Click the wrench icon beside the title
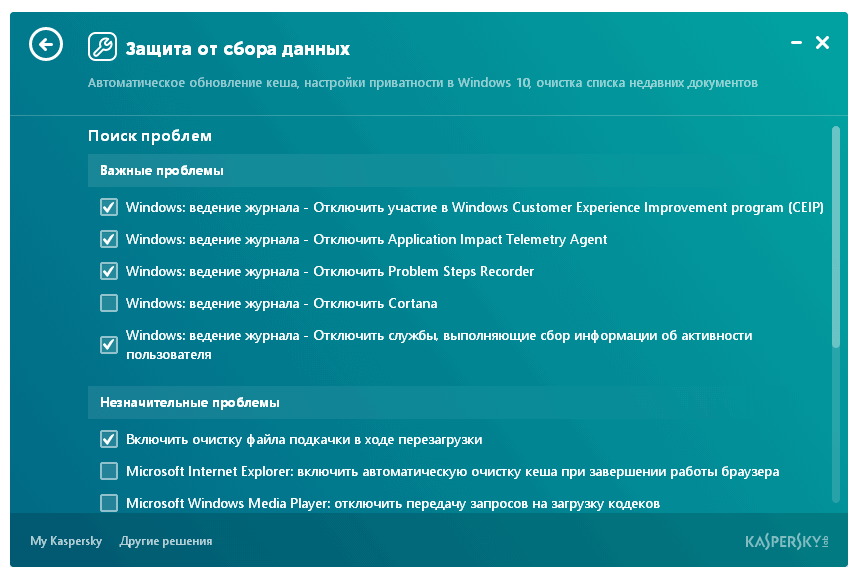Viewport: 857px width, 579px height. click(x=102, y=47)
